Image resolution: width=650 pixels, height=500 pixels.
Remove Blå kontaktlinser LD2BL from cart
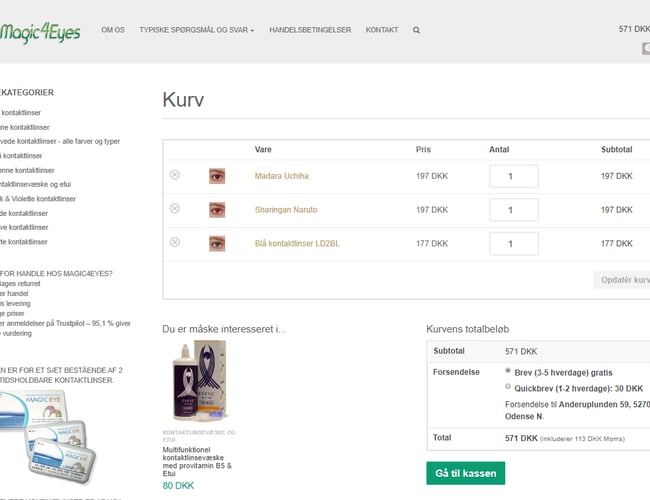[x=175, y=242]
